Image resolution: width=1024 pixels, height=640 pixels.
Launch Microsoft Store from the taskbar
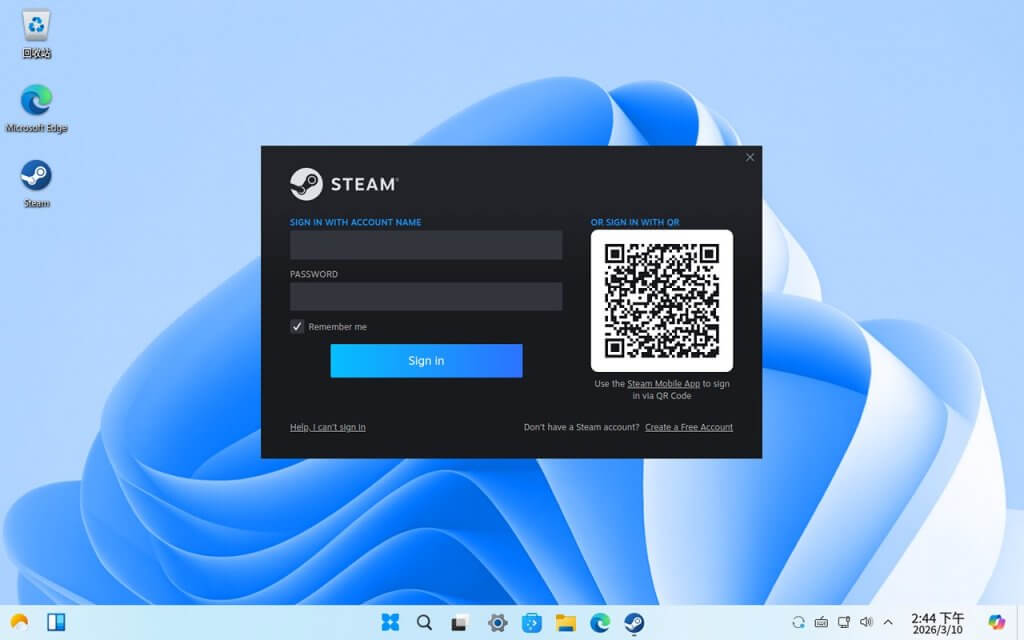coord(532,622)
